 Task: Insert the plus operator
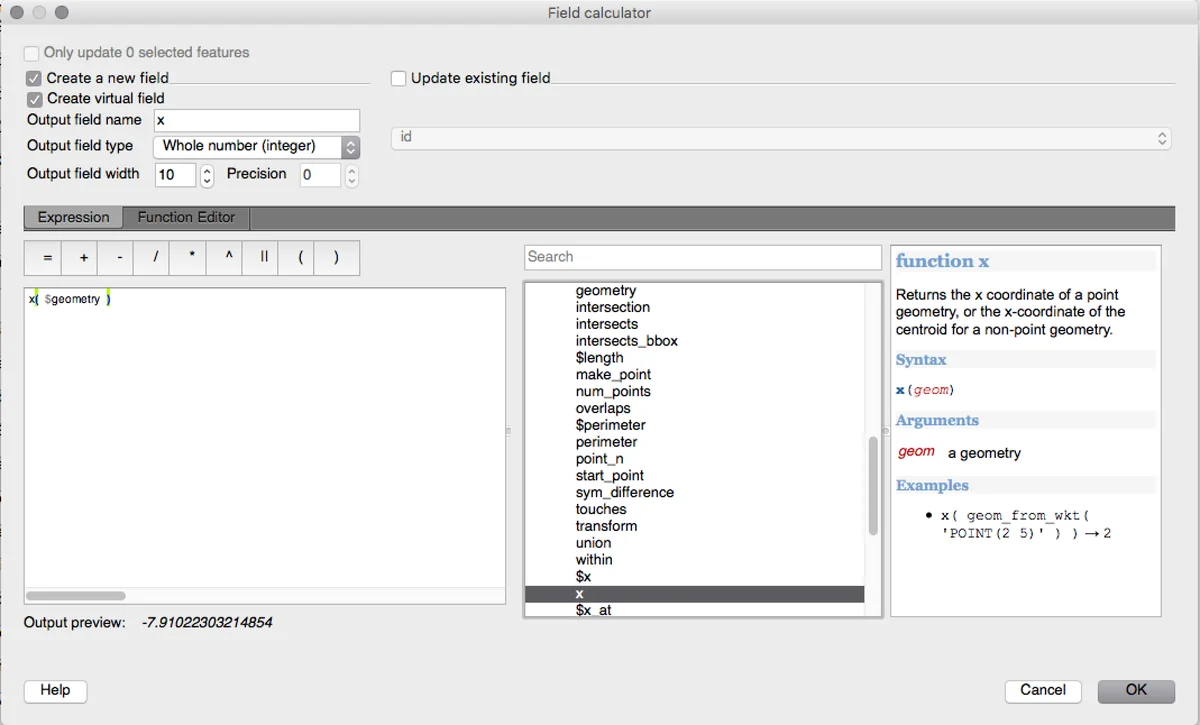click(83, 258)
